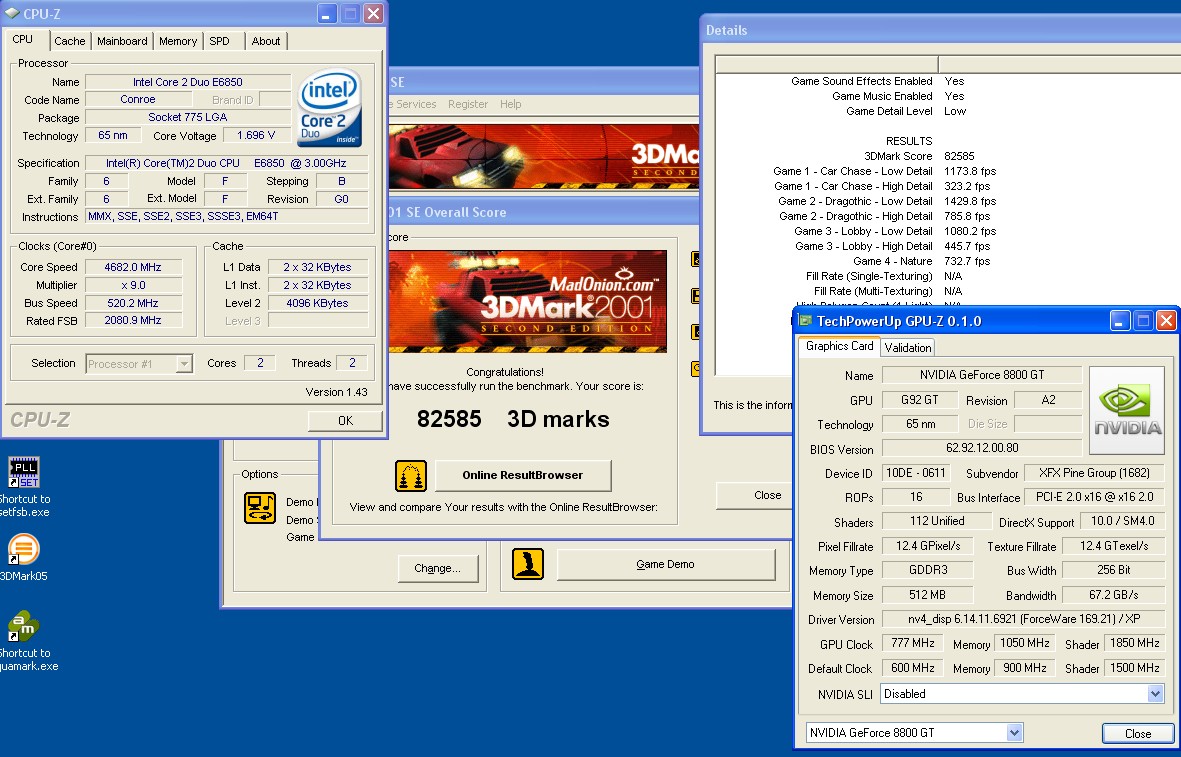Click the Driver Version field in GPU-Z
1181x757 pixels.
[x=1024, y=619]
